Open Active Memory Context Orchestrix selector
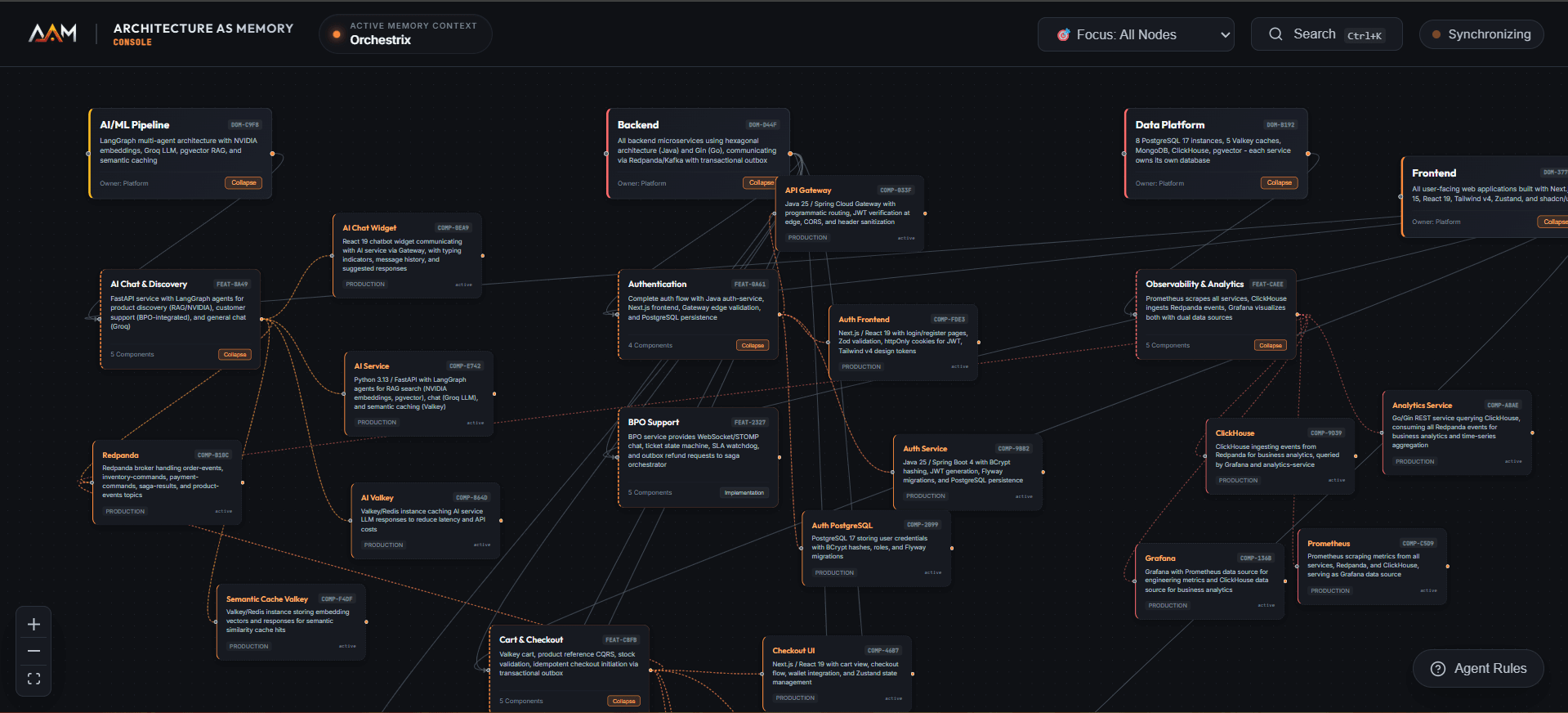 coord(405,34)
